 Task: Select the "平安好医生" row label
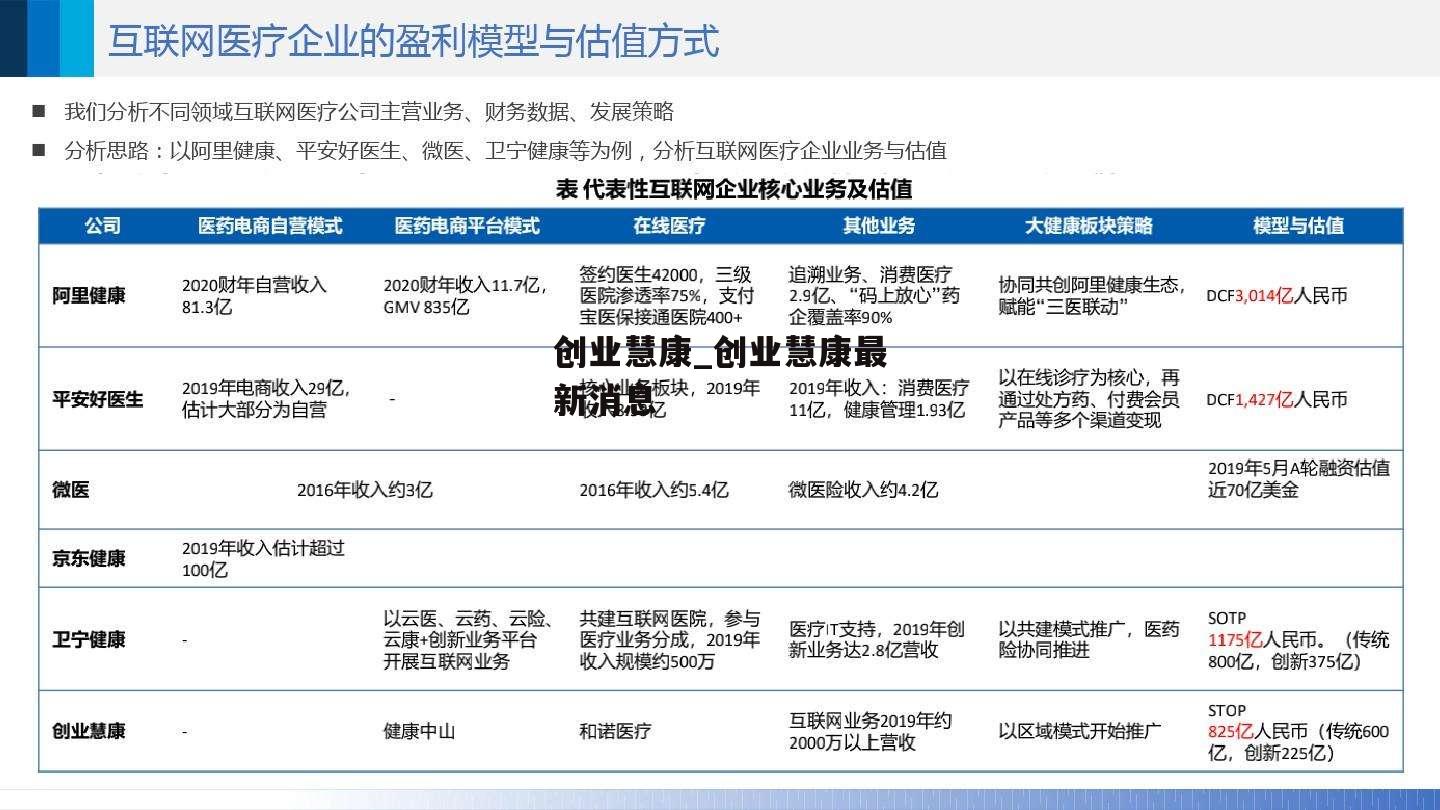pos(98,399)
